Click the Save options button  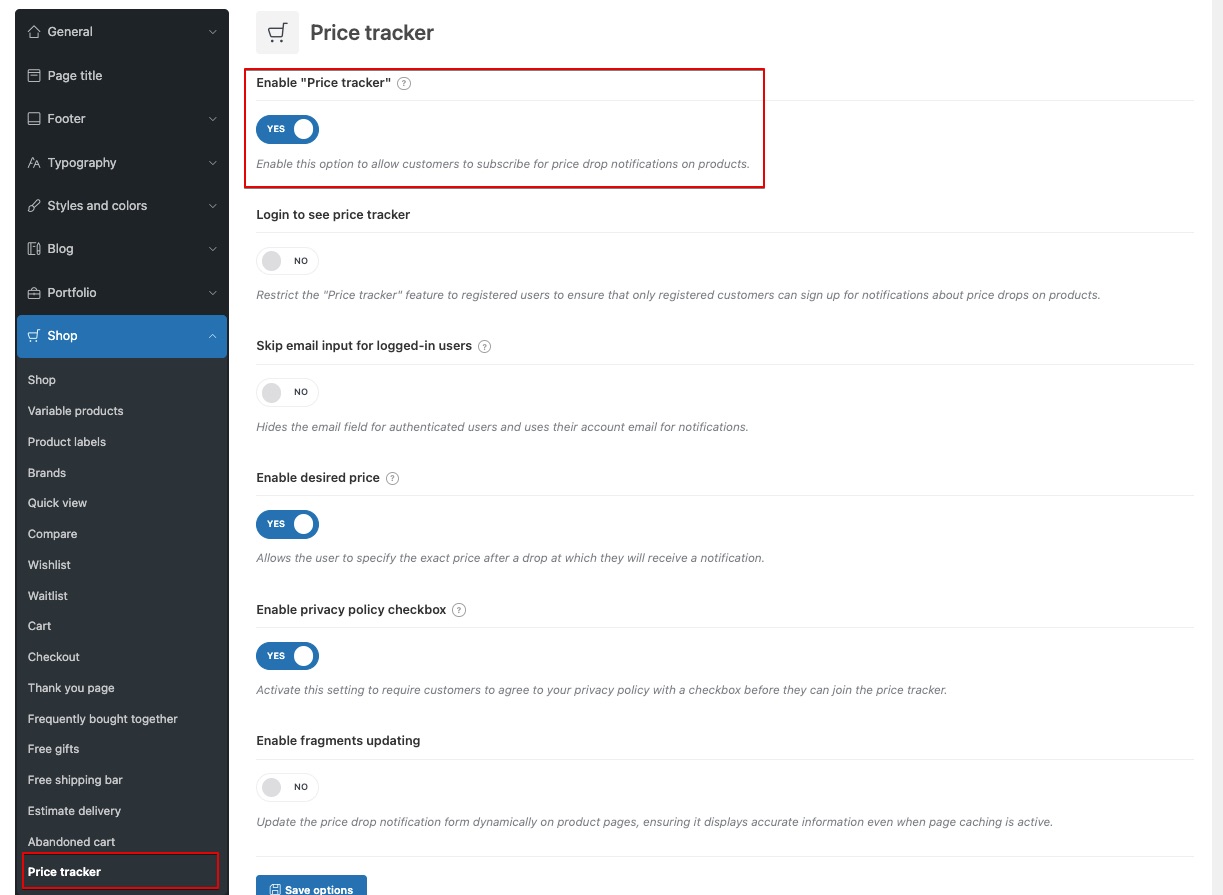[x=311, y=888]
